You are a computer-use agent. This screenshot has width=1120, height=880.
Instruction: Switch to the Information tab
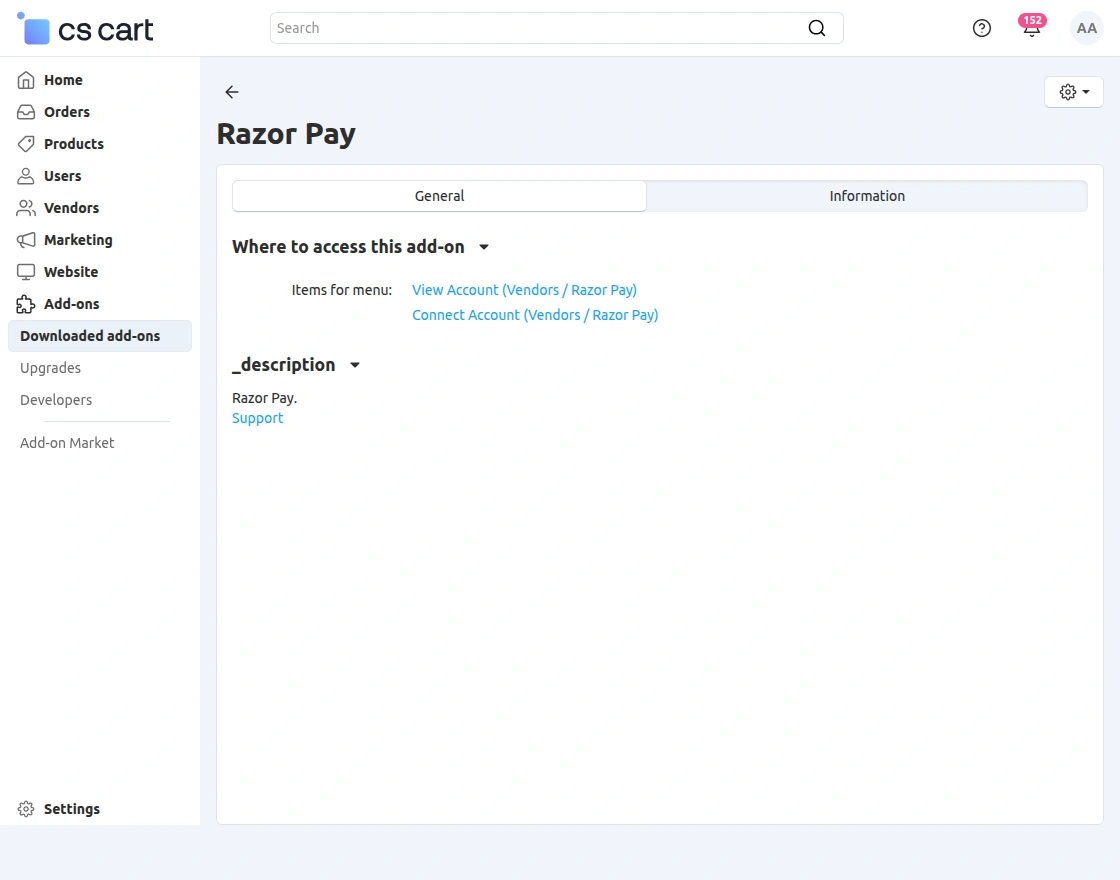pyautogui.click(x=866, y=196)
